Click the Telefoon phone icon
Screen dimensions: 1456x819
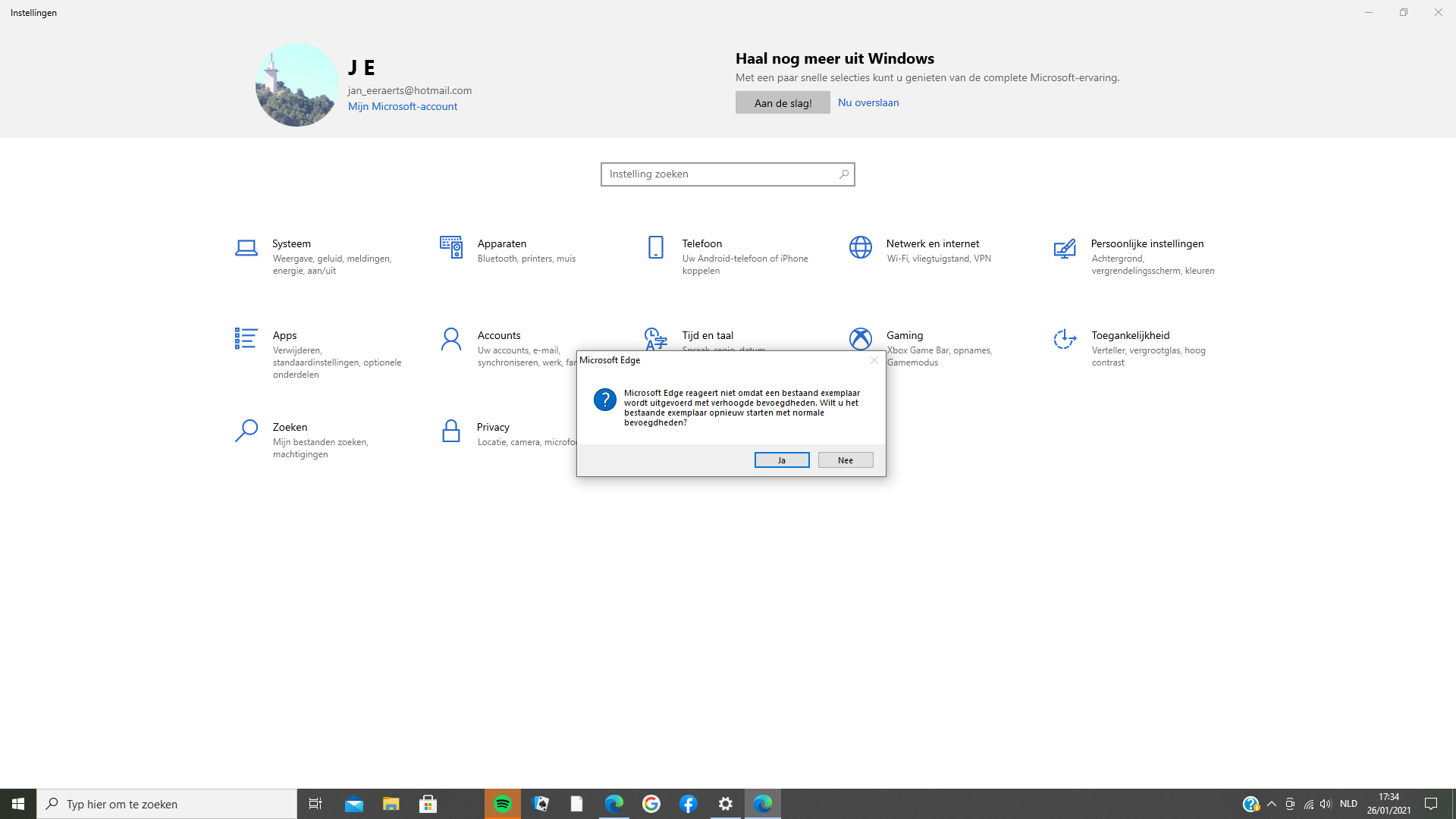coord(656,247)
